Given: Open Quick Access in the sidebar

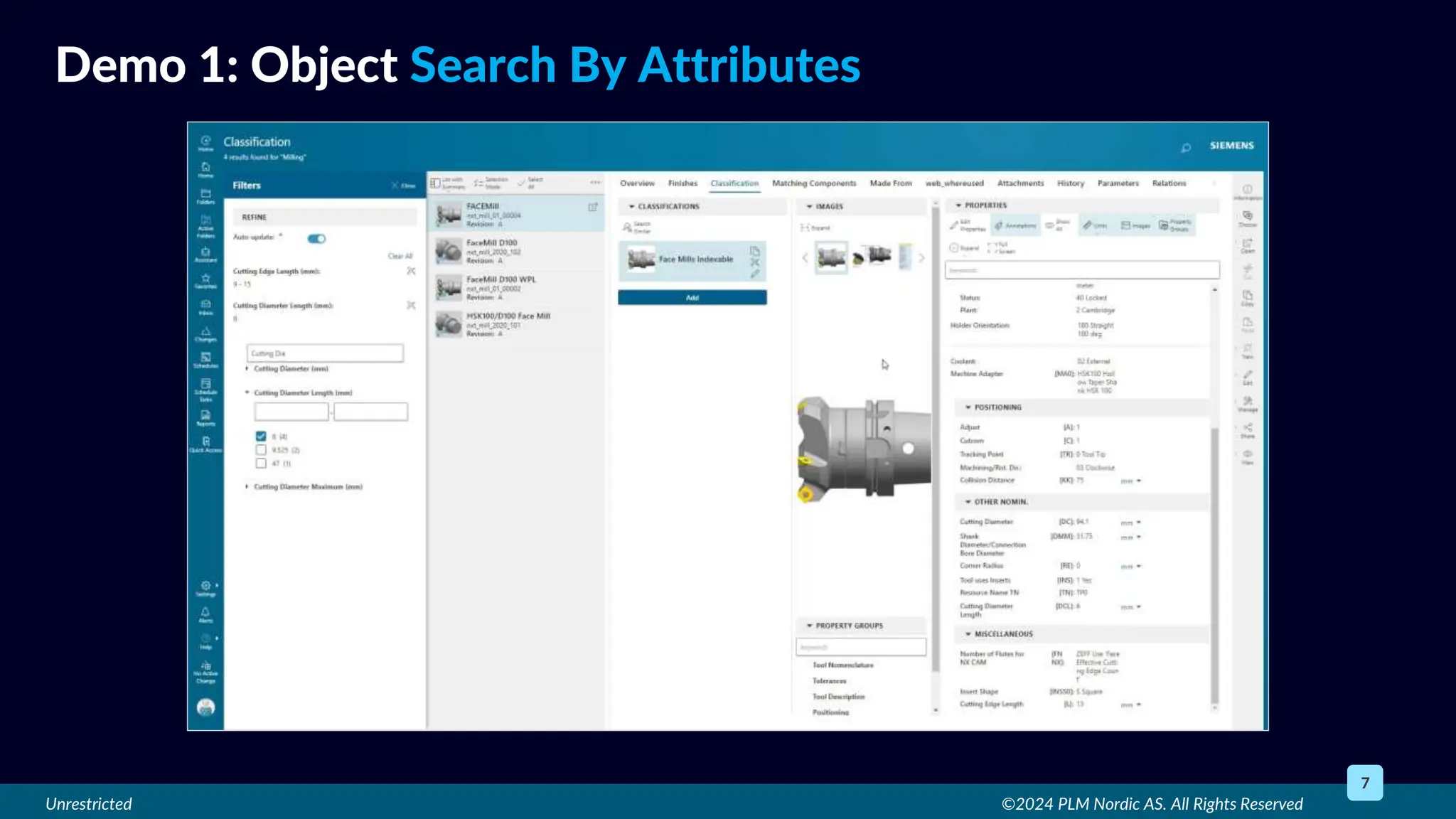Looking at the screenshot, I should pyautogui.click(x=205, y=444).
